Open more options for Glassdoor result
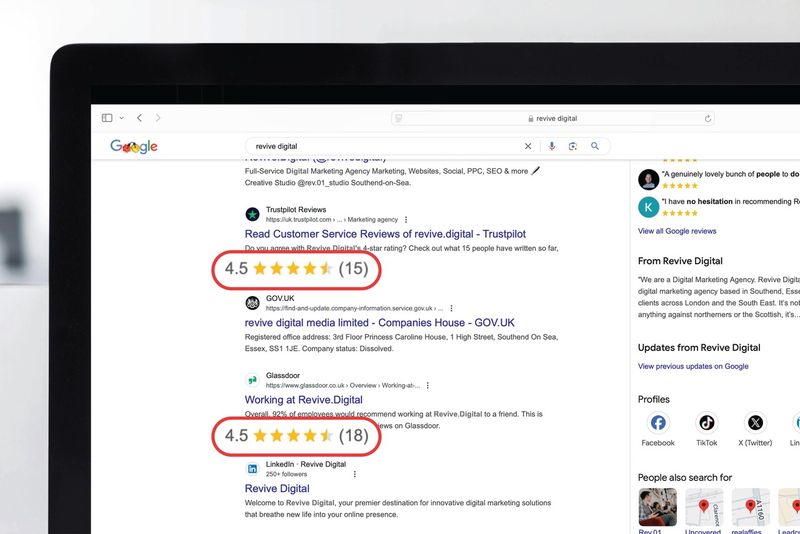The height and width of the screenshot is (534, 800). tap(428, 386)
